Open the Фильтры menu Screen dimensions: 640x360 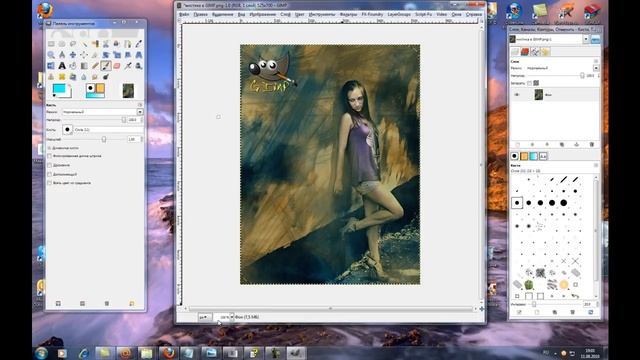pos(349,14)
